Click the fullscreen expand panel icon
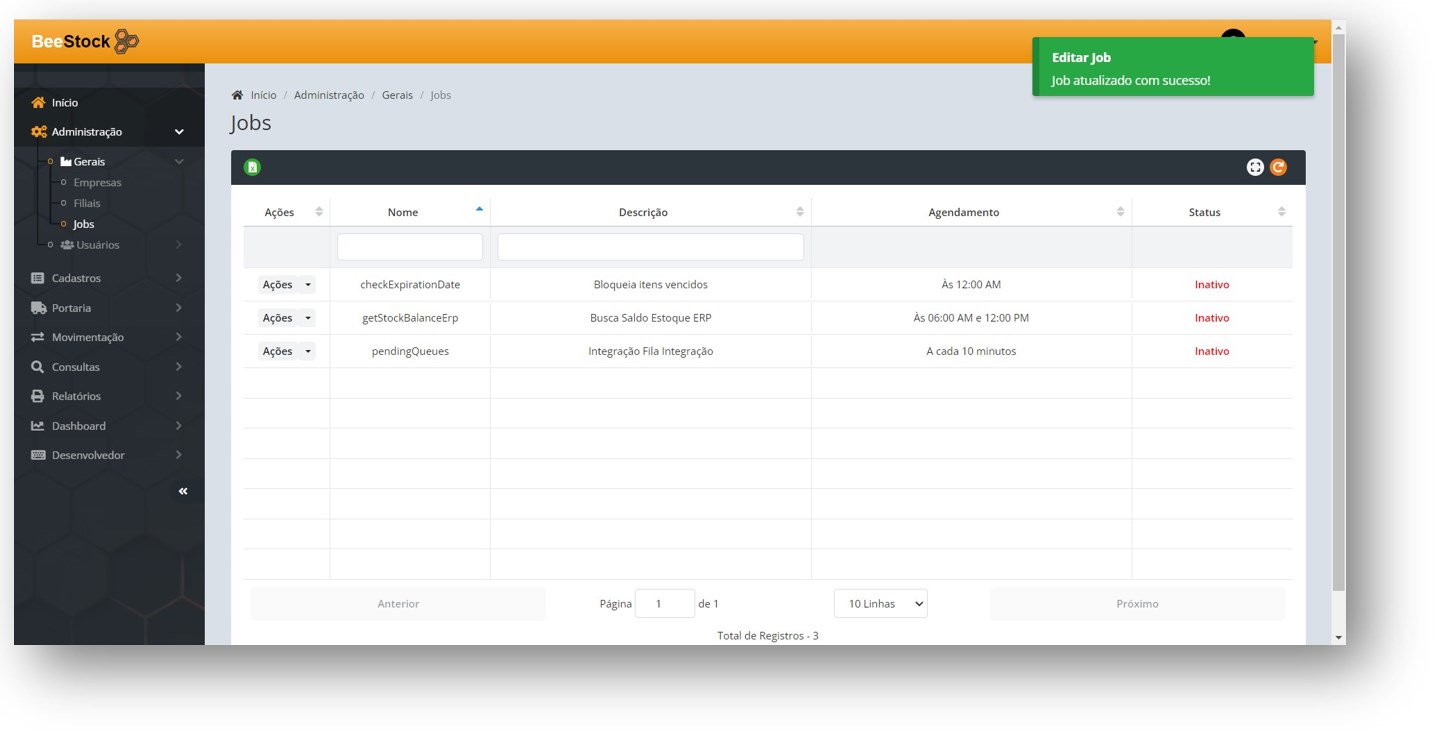The width and height of the screenshot is (1447, 748). (x=1255, y=167)
